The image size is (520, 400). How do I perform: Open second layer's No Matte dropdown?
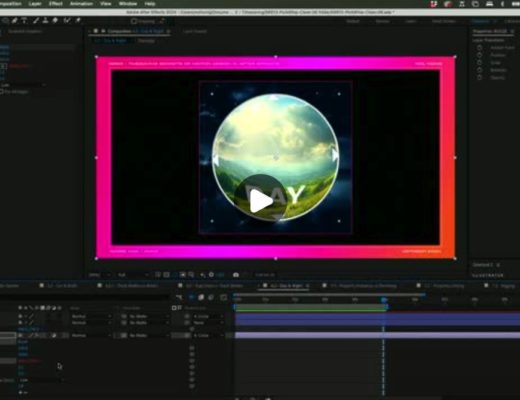[x=149, y=323]
